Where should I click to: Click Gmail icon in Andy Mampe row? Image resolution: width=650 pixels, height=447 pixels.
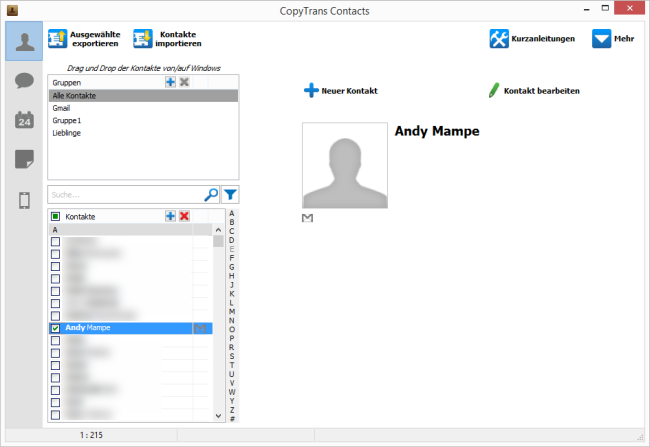[200, 328]
